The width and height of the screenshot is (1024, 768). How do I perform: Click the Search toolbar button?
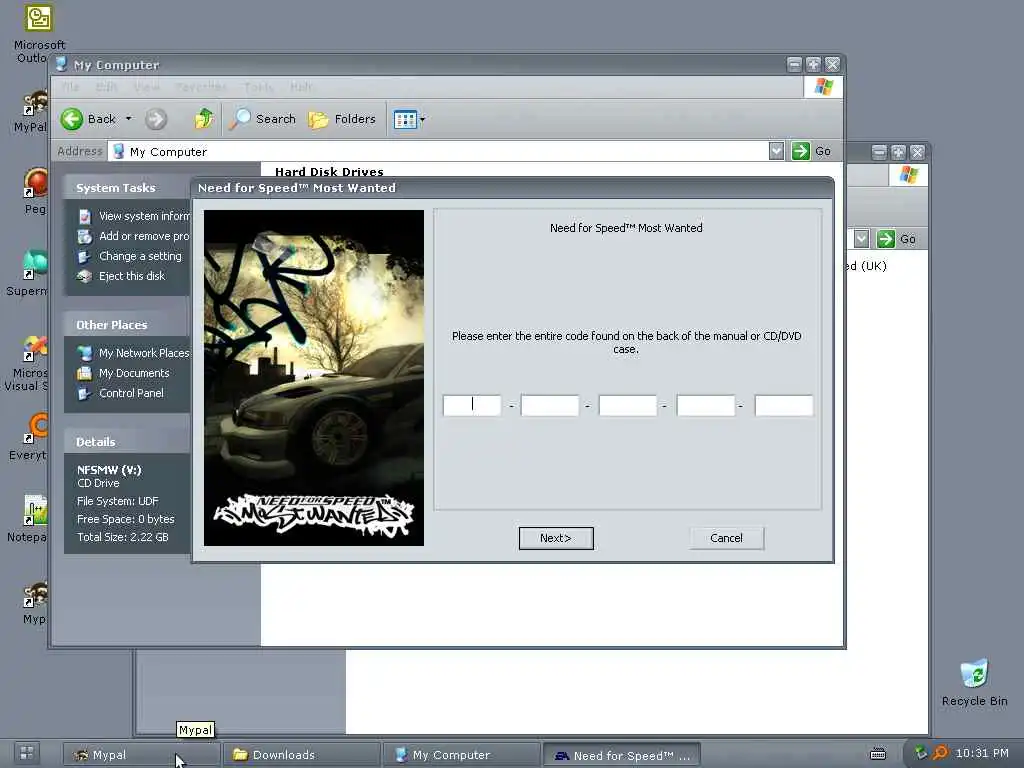(x=263, y=119)
